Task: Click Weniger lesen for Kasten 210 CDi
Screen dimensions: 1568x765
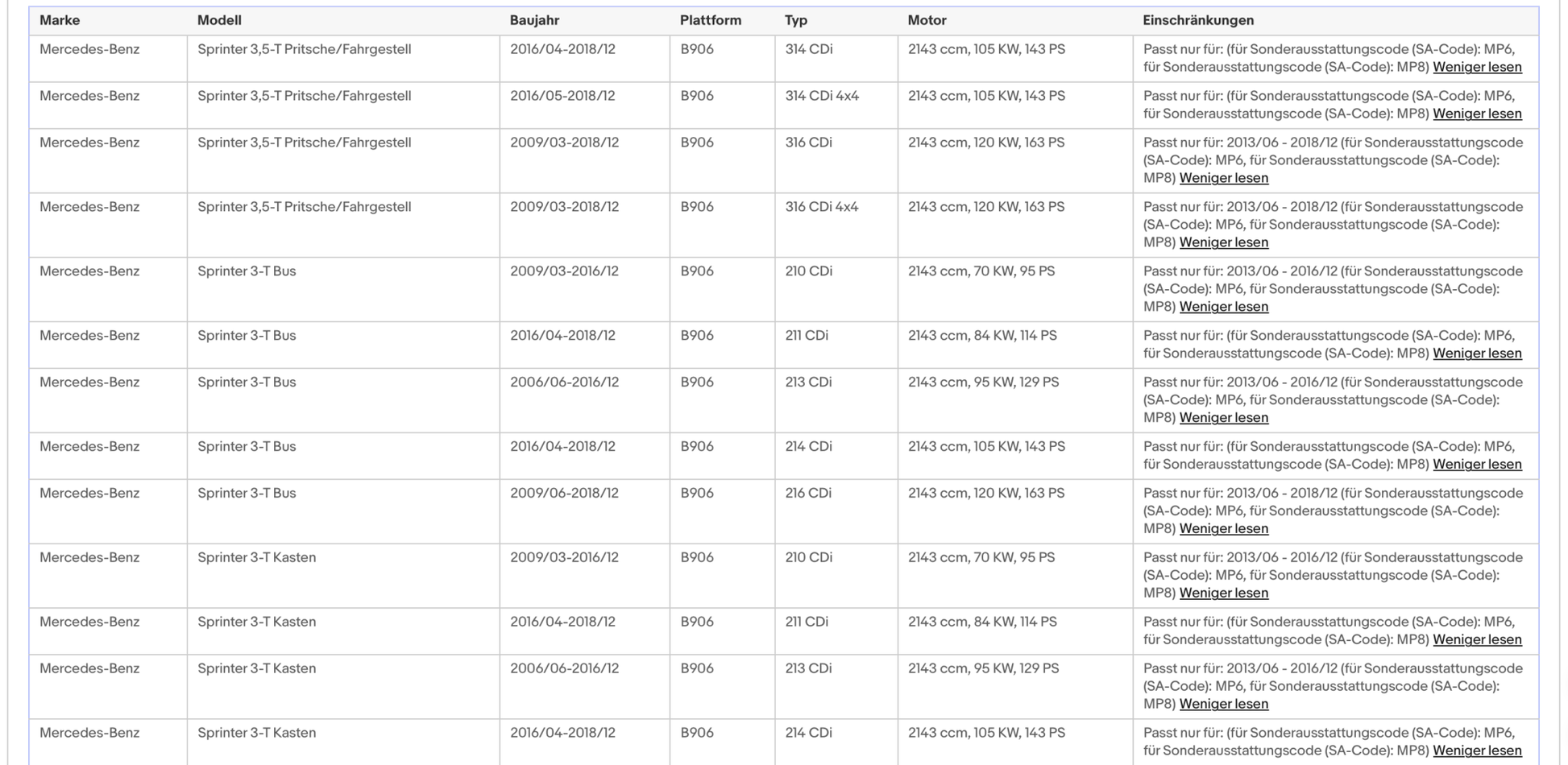Action: [x=1223, y=594]
